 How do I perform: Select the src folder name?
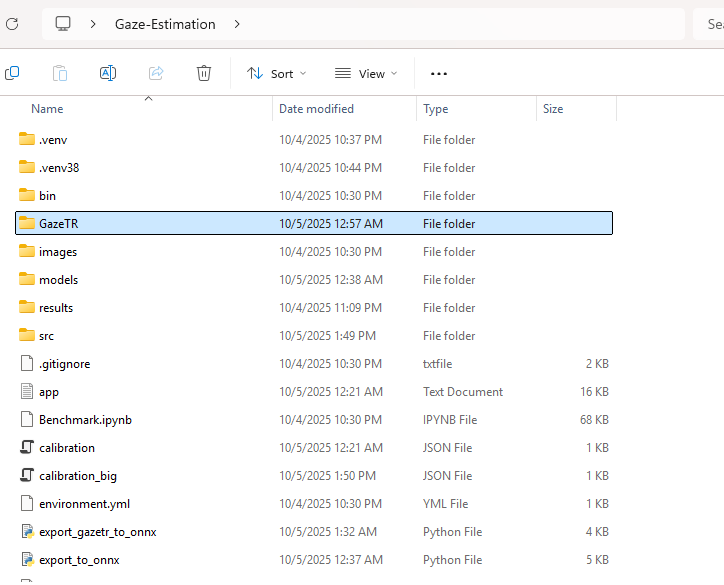tap(46, 336)
